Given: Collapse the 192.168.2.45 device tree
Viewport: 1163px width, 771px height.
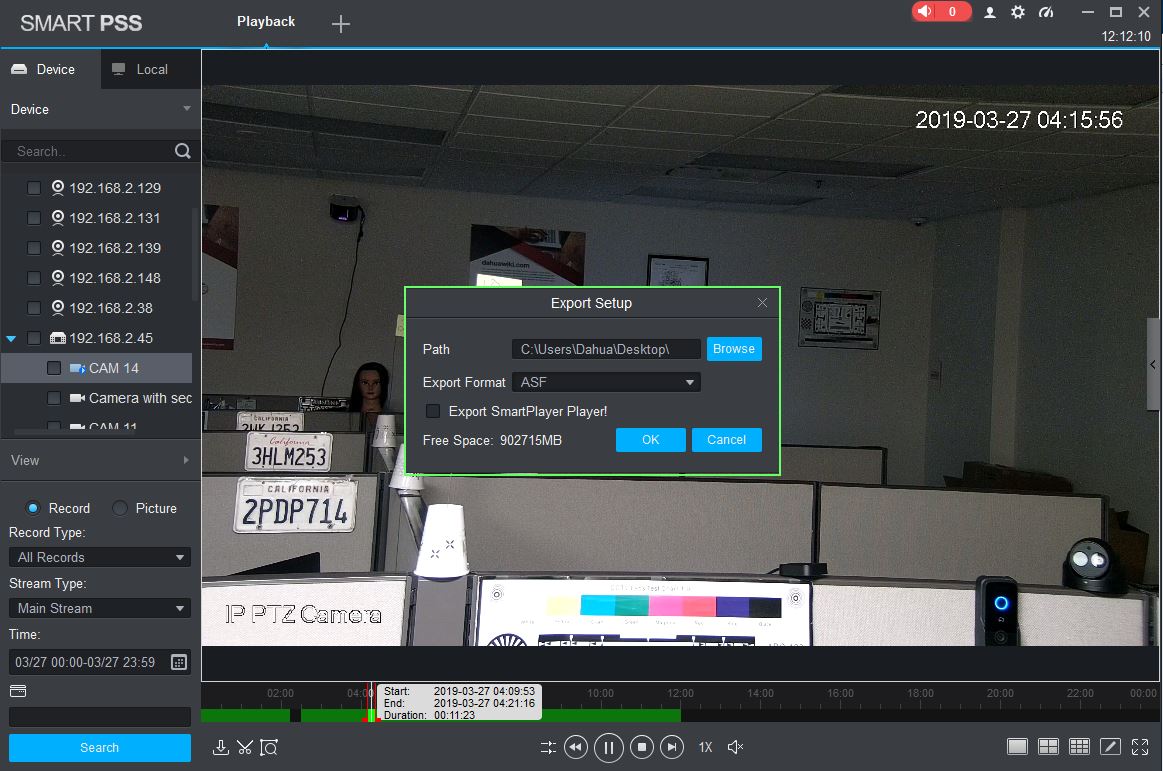Looking at the screenshot, I should [11, 338].
